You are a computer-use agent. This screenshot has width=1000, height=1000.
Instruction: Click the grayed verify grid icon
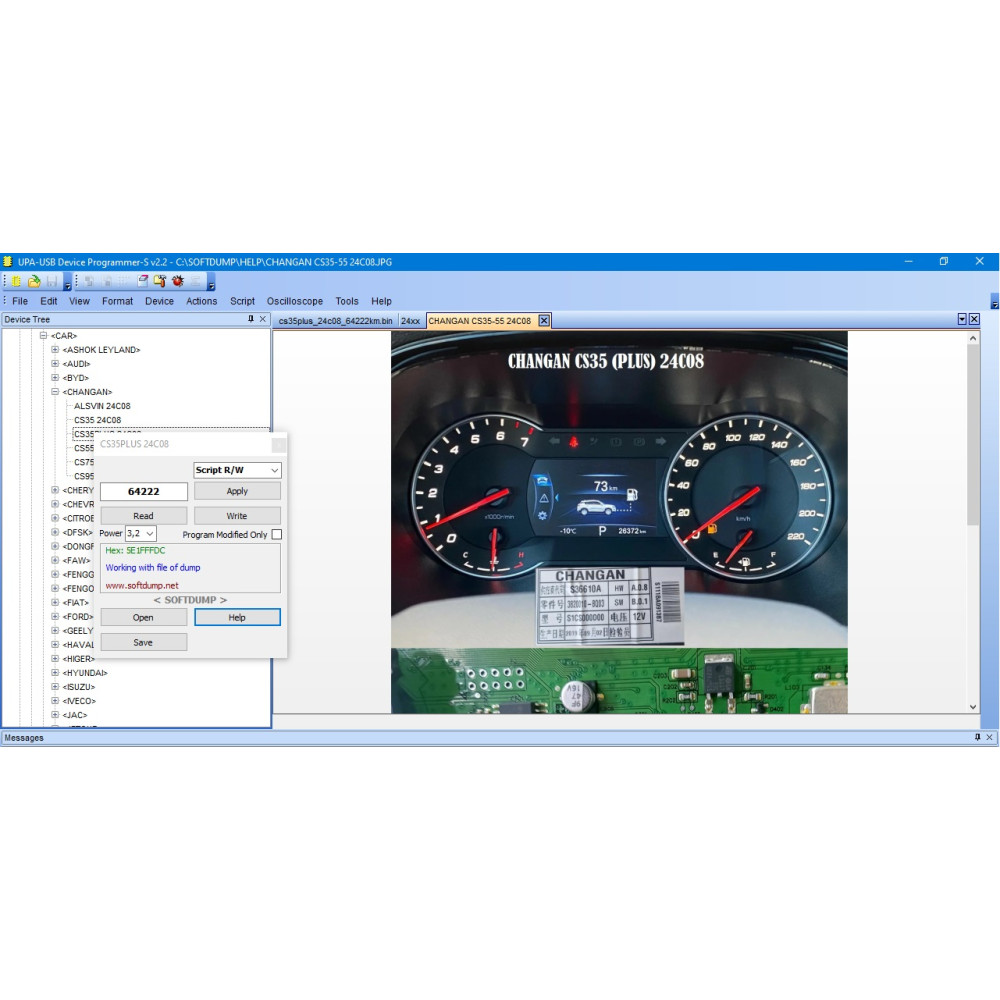pos(124,281)
